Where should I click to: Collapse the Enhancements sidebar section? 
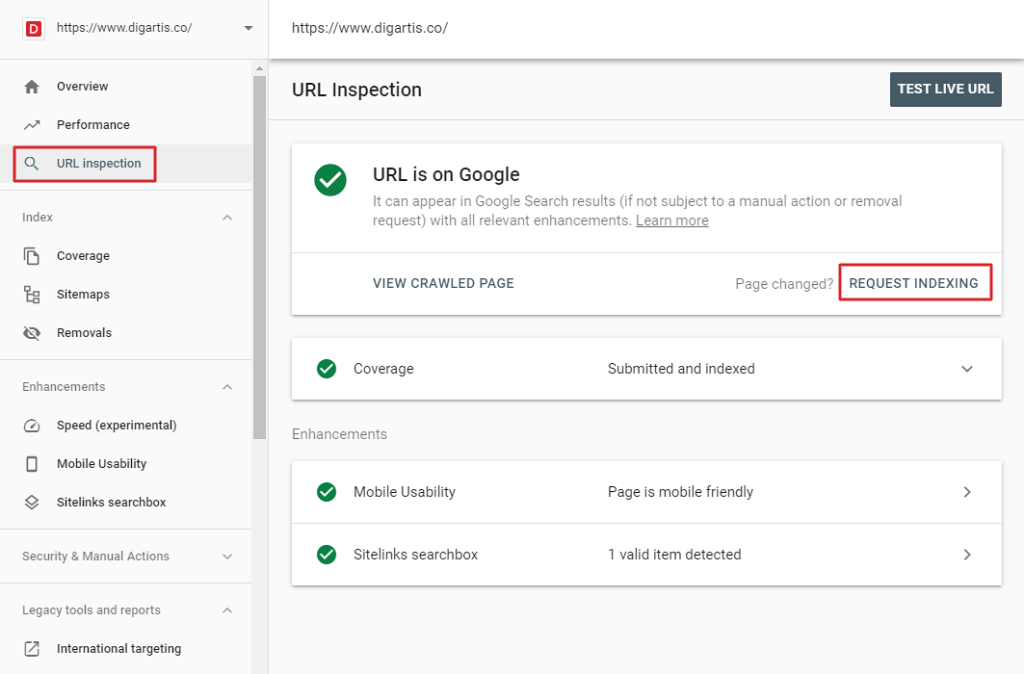click(228, 386)
